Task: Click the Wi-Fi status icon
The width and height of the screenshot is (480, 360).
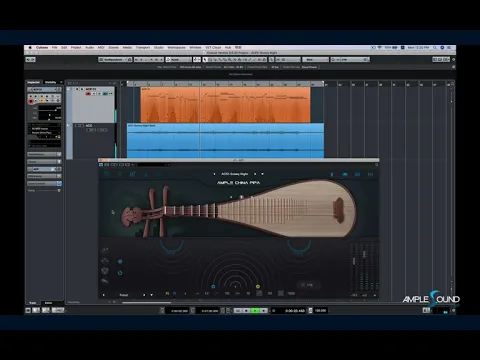Action: pyautogui.click(x=380, y=48)
